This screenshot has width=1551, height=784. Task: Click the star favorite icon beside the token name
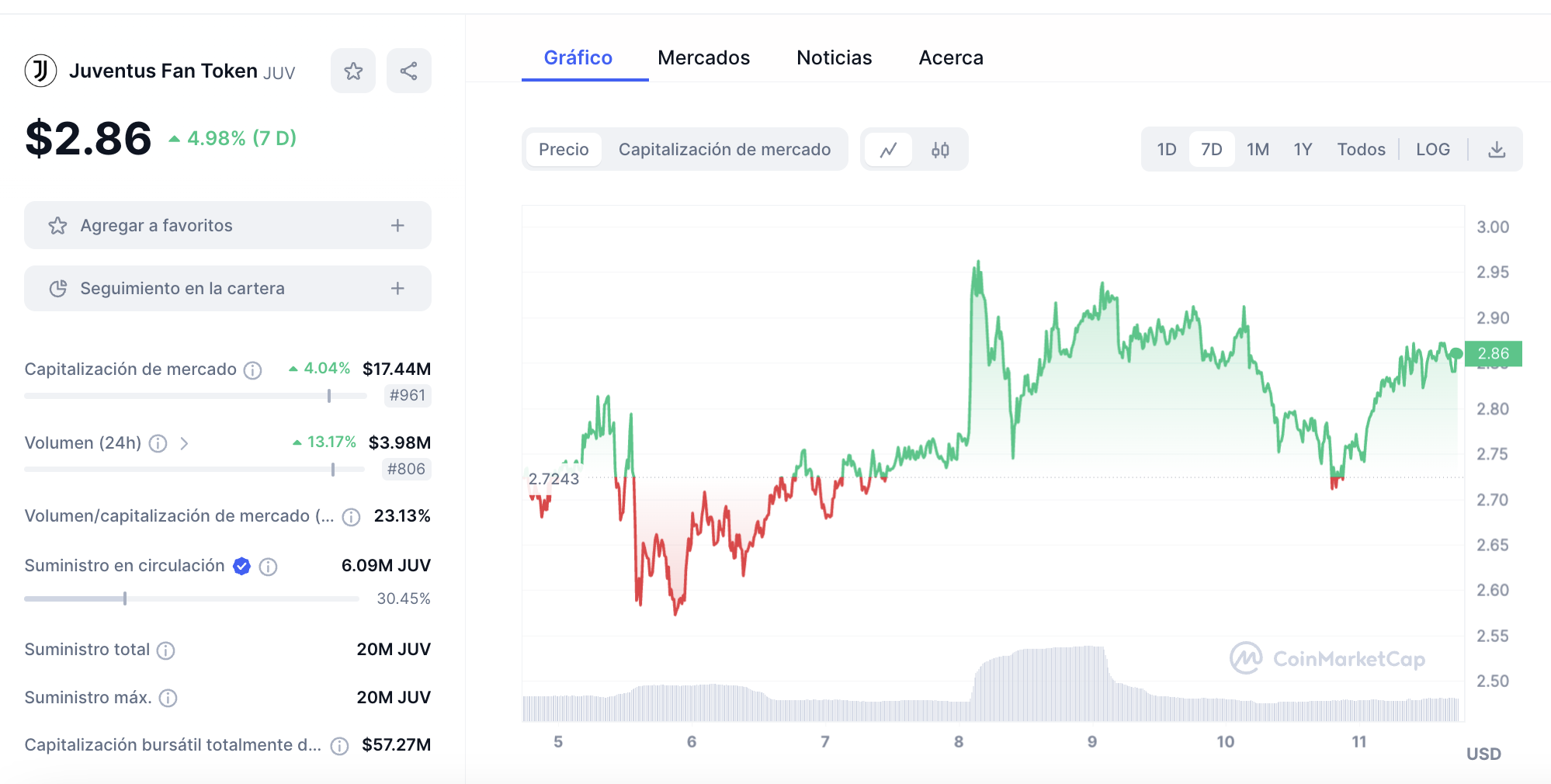point(353,71)
